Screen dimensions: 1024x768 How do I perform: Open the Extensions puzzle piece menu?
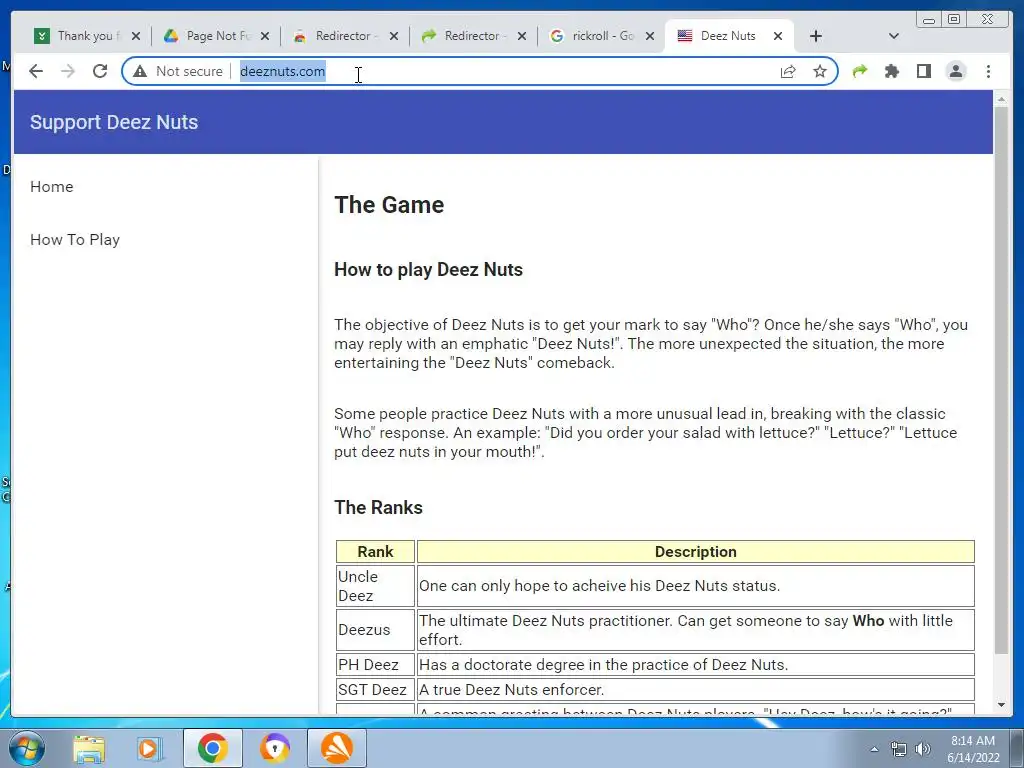click(891, 71)
